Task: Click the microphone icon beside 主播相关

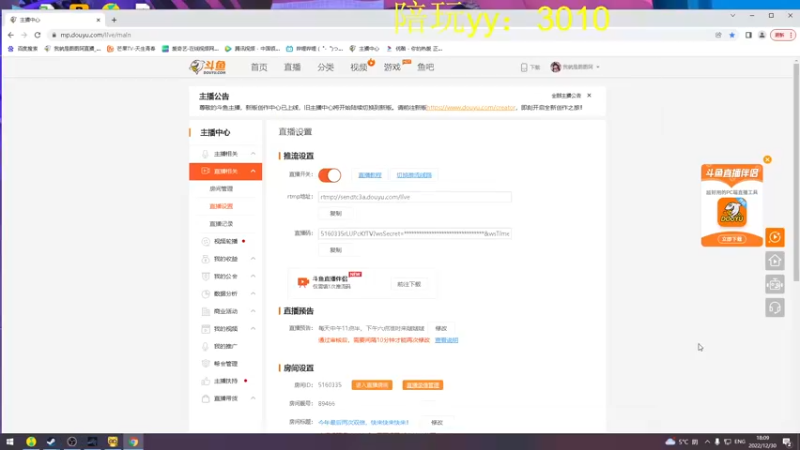Action: [205, 154]
